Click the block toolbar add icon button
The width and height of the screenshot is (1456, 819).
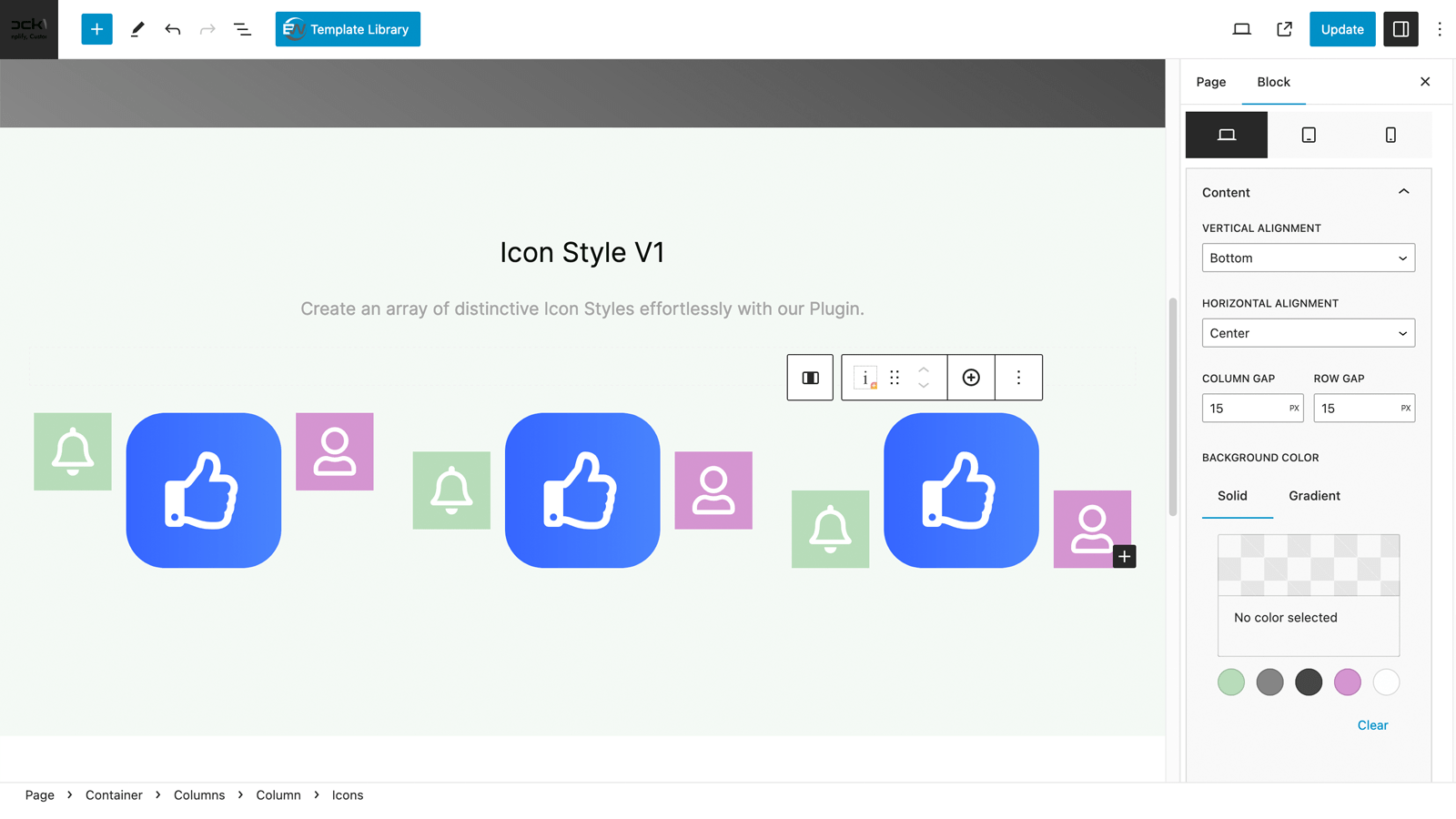pyautogui.click(x=971, y=378)
